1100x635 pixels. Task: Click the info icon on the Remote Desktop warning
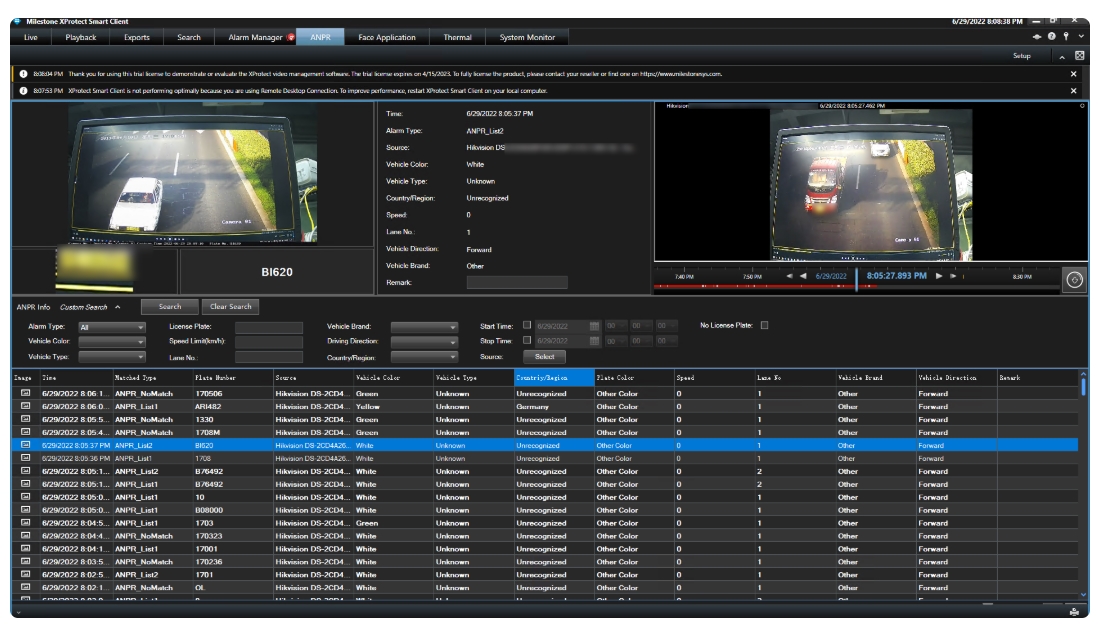pyautogui.click(x=23, y=91)
